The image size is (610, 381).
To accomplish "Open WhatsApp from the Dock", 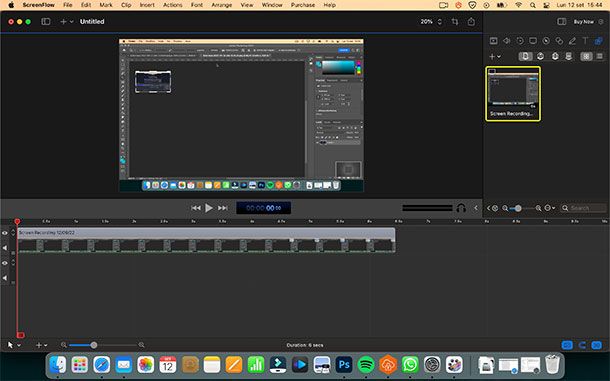I will [x=410, y=365].
